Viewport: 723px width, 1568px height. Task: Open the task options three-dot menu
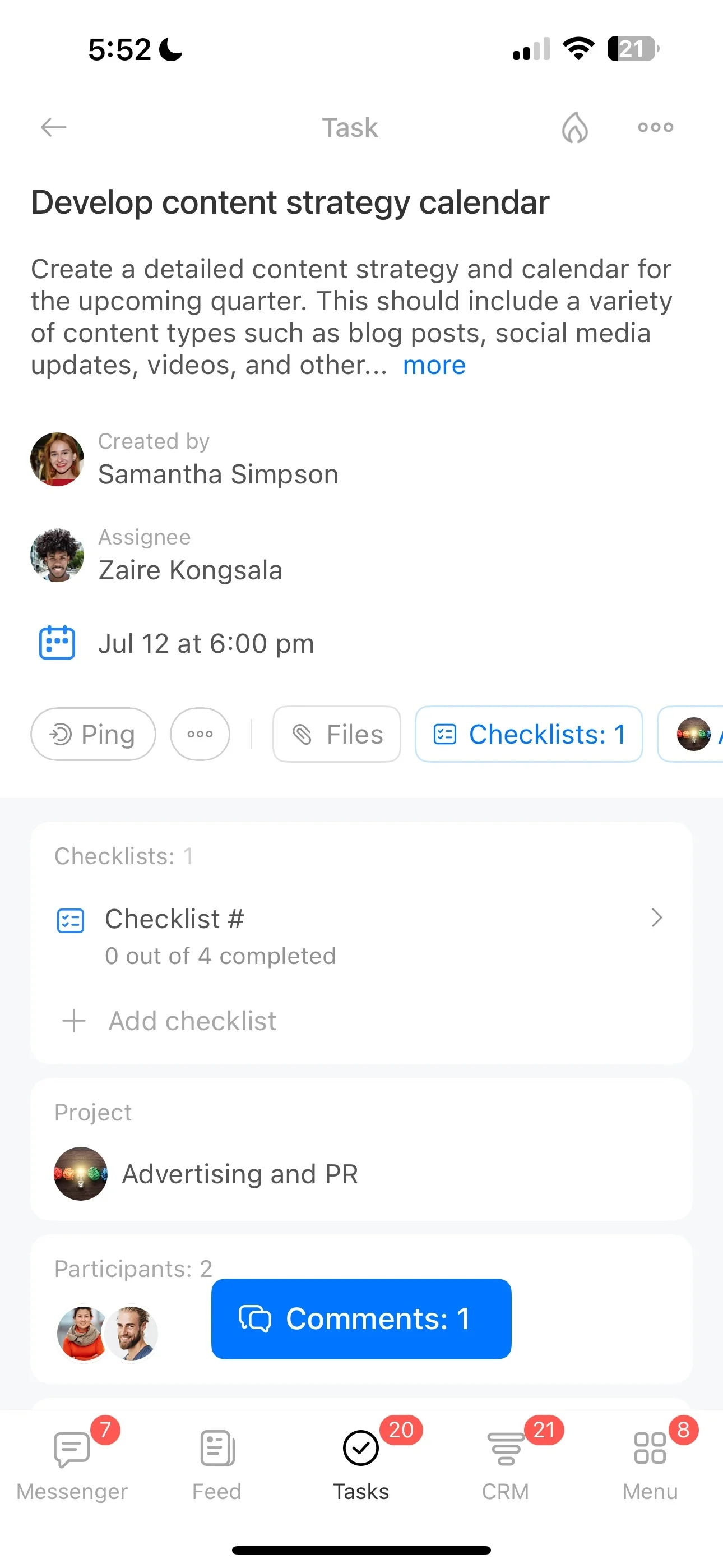(655, 127)
